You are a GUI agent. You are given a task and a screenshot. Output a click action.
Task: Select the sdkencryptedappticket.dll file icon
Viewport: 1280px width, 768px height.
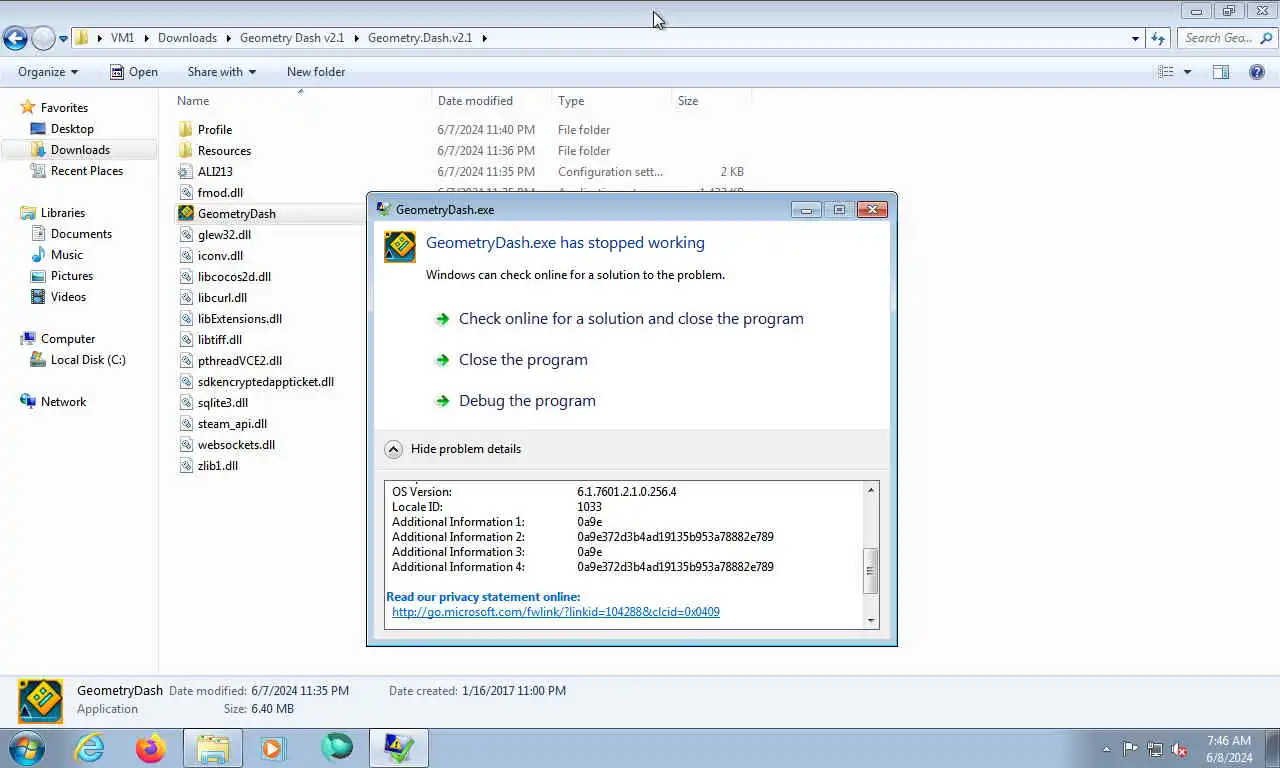tap(185, 382)
